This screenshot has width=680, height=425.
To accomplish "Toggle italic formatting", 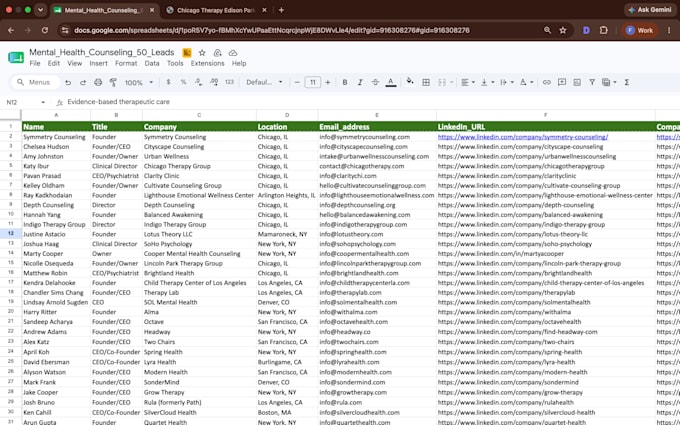I will pyautogui.click(x=360, y=82).
